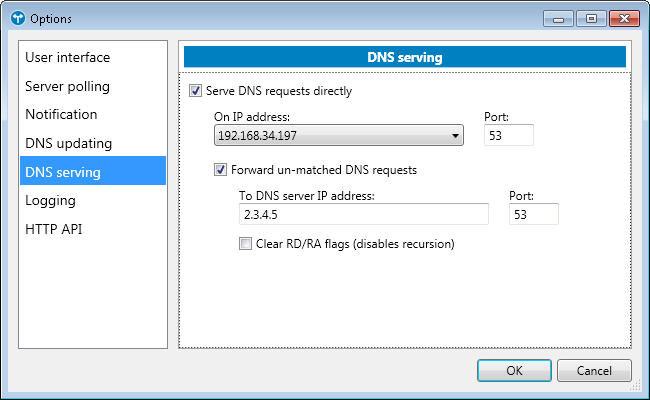This screenshot has height=400, width=650.
Task: Click Cancel to discard changes
Action: [594, 370]
